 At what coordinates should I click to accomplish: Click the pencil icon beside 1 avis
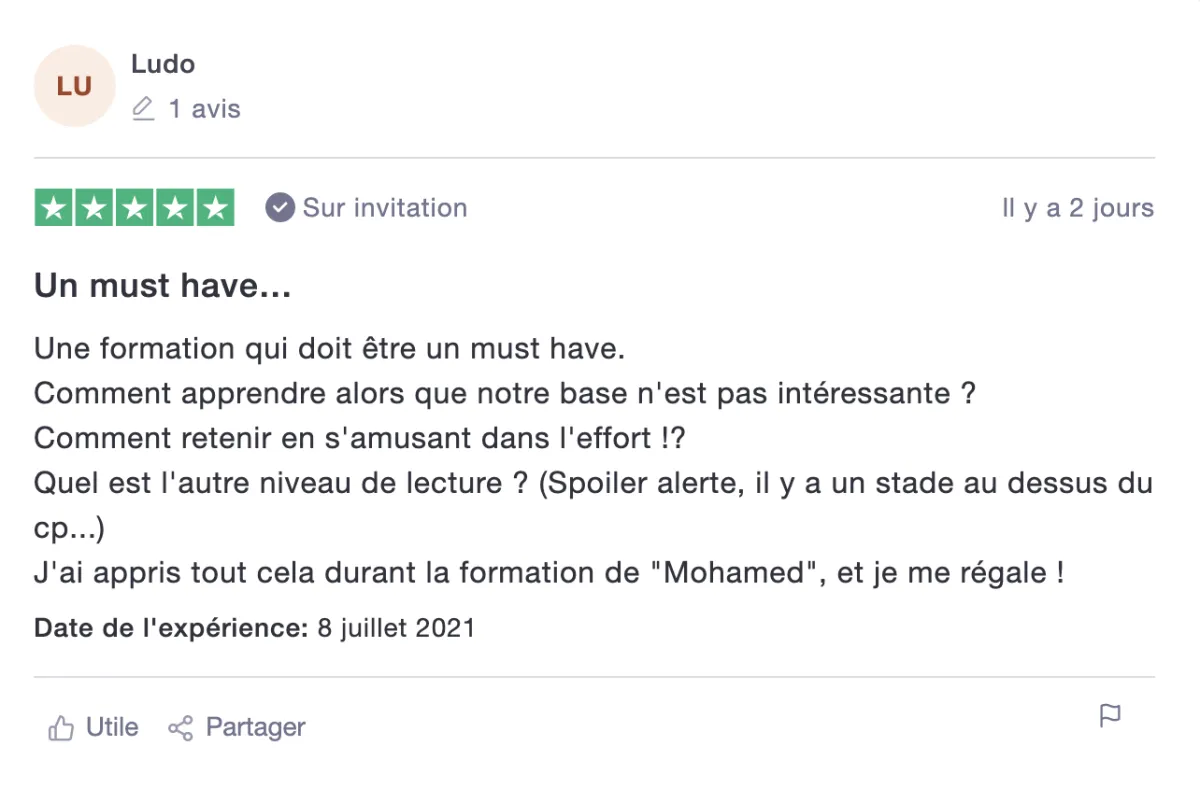(143, 108)
